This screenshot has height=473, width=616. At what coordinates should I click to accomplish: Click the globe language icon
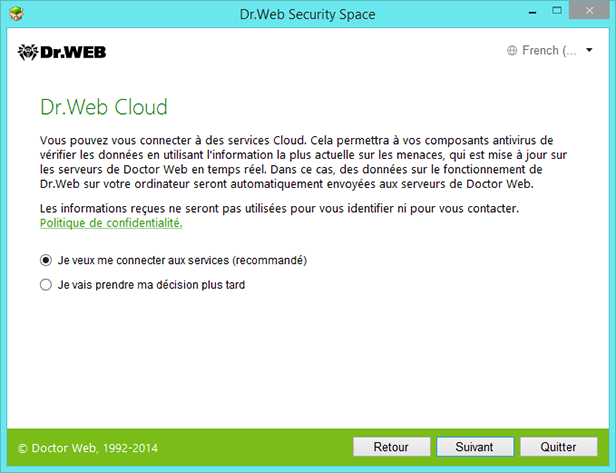click(512, 50)
